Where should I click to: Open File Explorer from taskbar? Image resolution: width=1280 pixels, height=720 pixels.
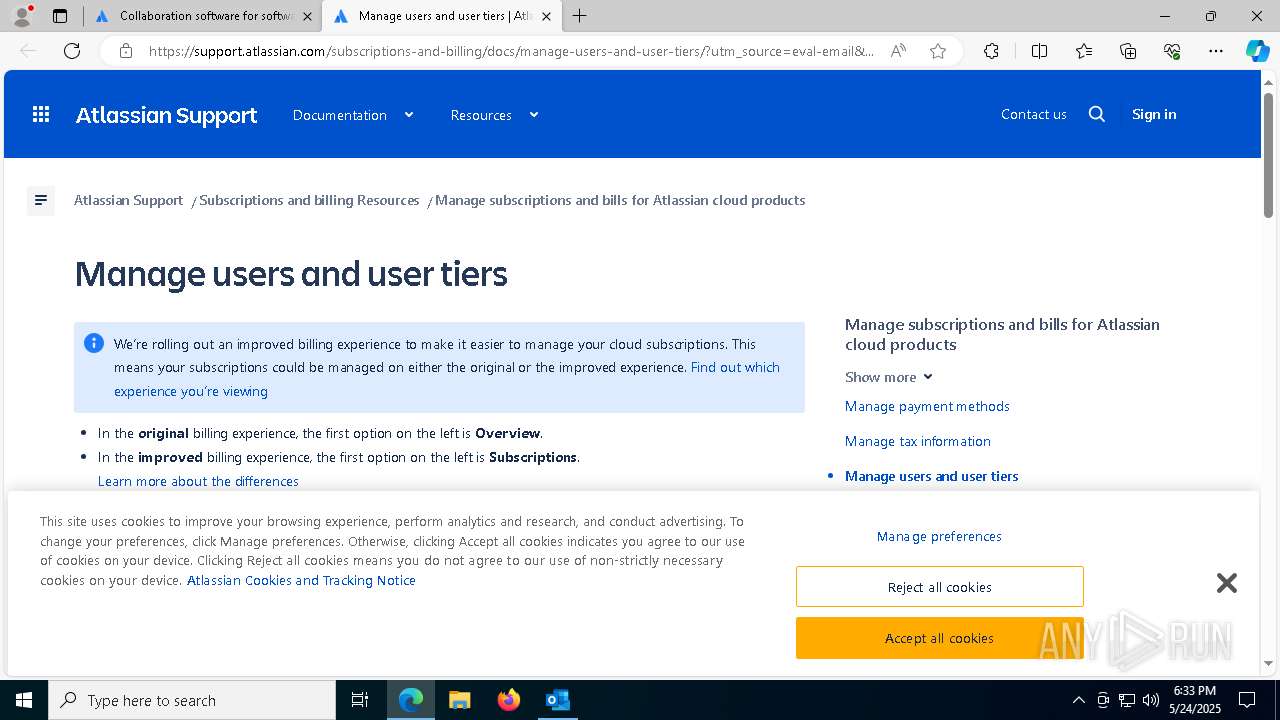tap(459, 700)
